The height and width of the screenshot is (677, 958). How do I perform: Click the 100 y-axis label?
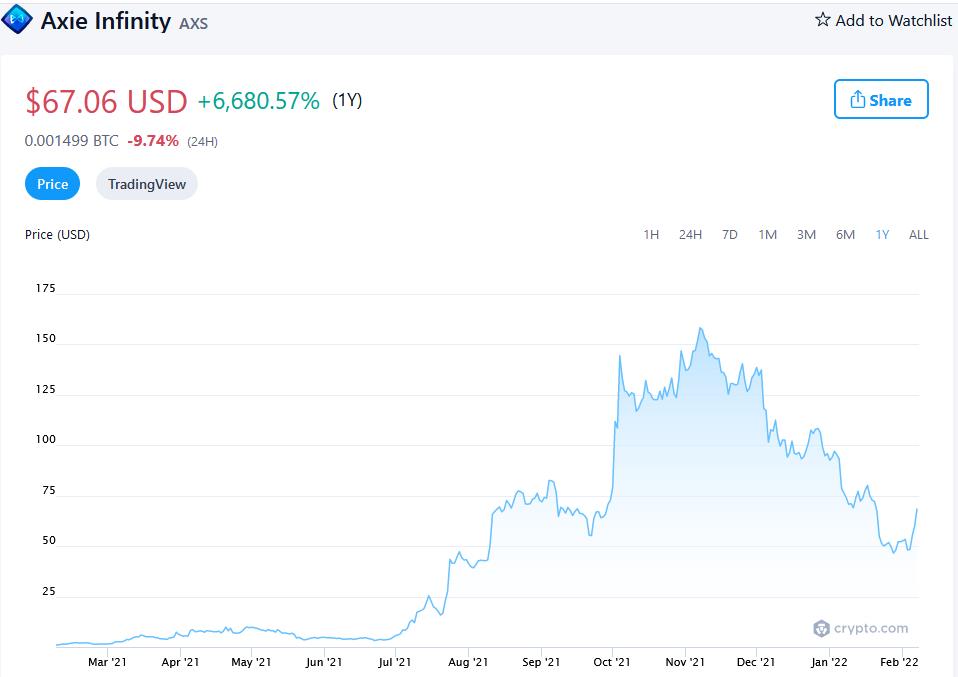click(45, 439)
